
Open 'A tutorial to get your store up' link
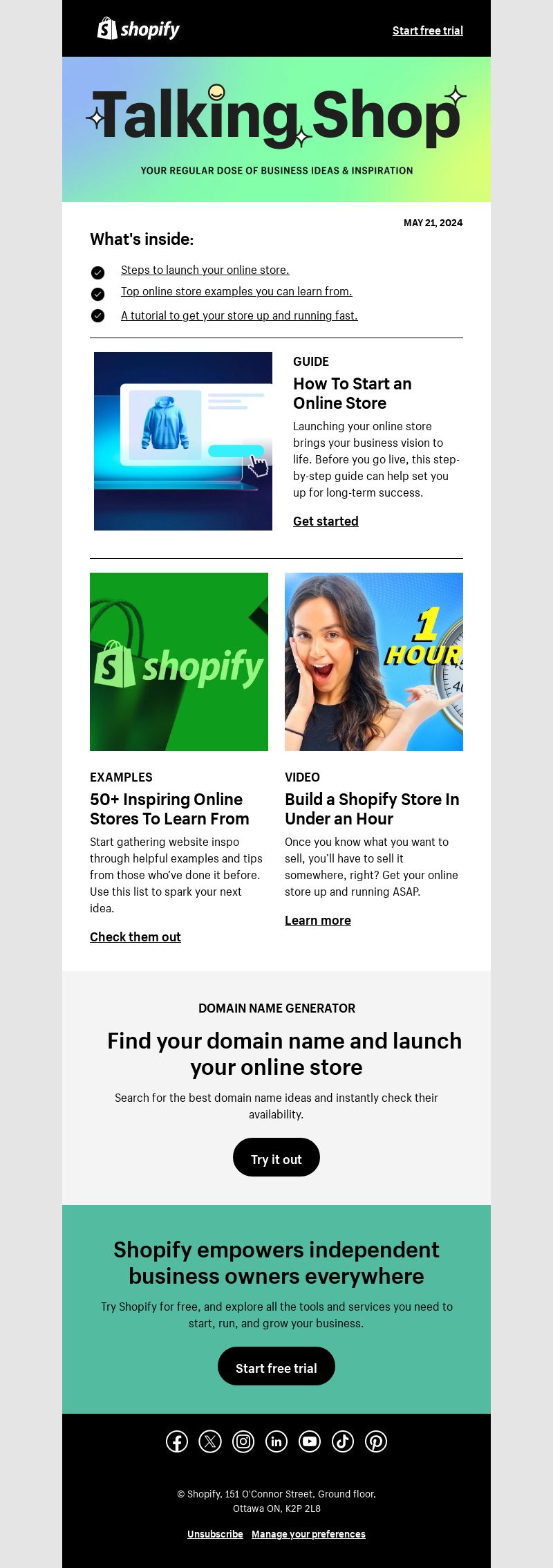pos(239,315)
